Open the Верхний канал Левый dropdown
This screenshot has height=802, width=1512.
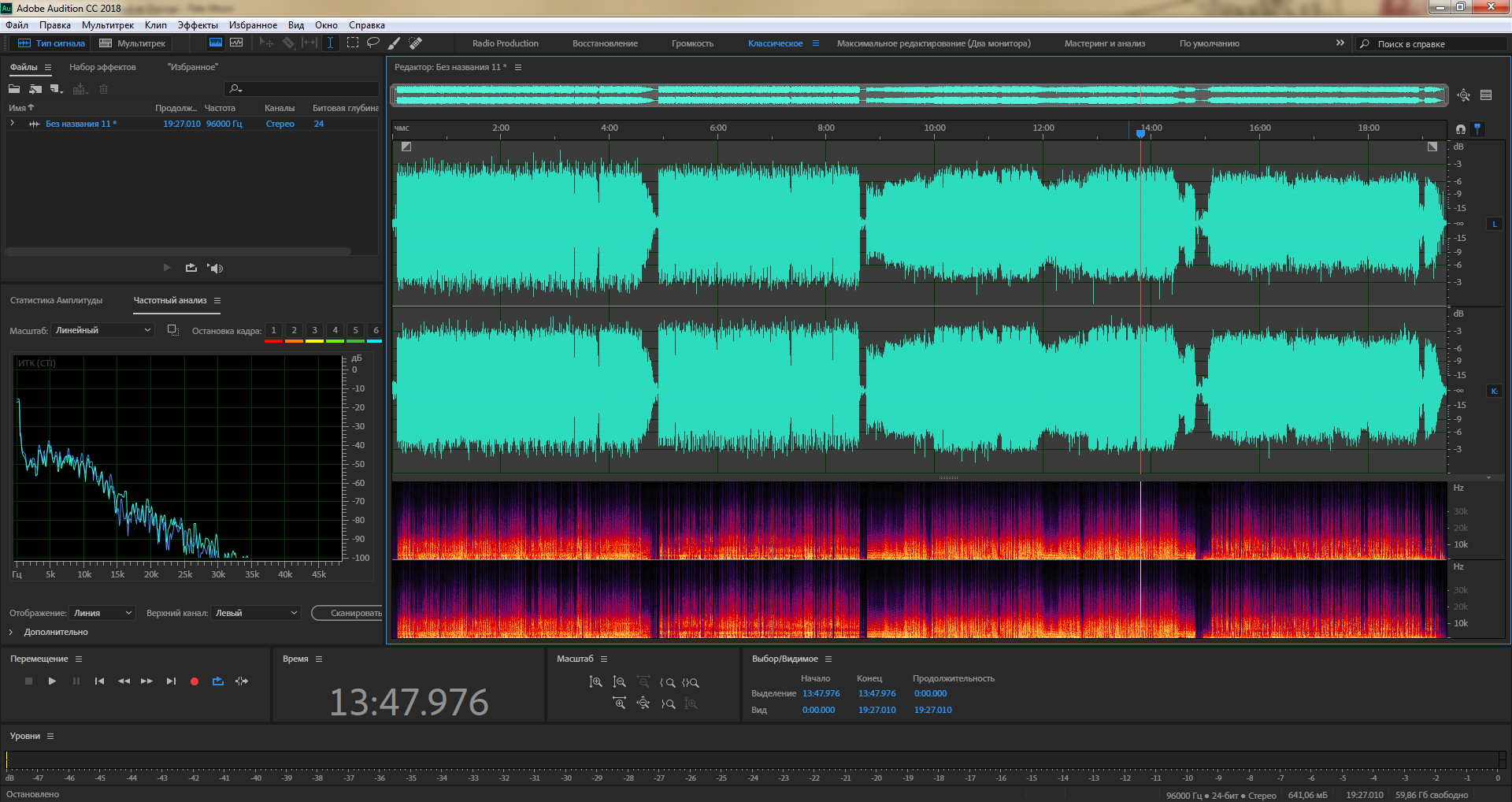point(257,613)
